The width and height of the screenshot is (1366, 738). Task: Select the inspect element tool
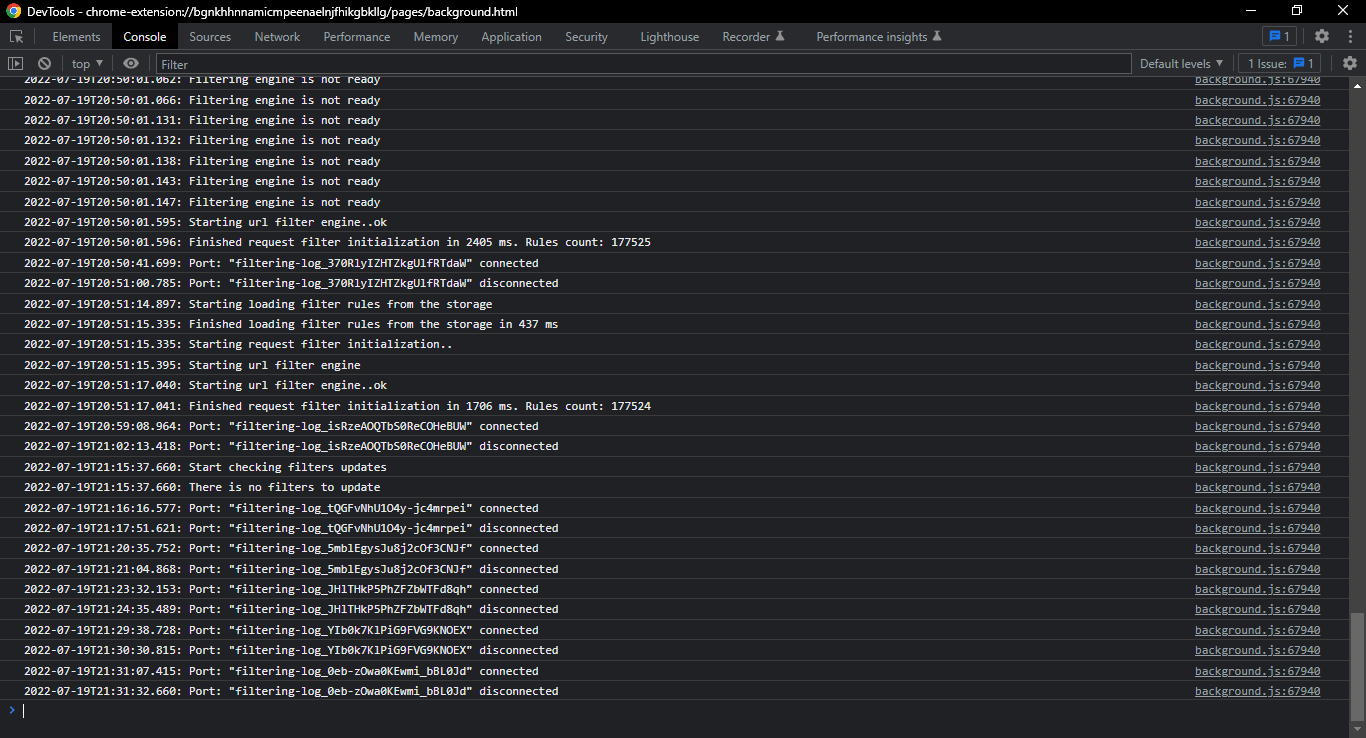point(16,36)
